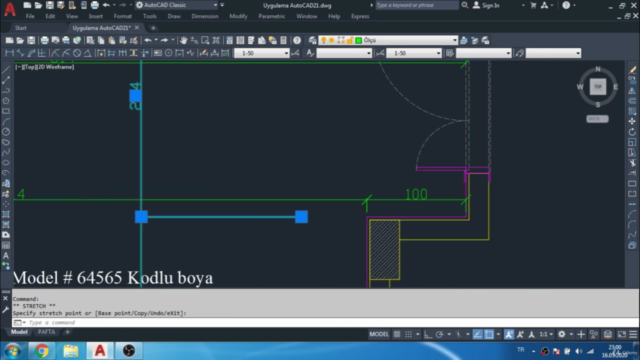Open the status bar customization menu icon

tap(633, 334)
